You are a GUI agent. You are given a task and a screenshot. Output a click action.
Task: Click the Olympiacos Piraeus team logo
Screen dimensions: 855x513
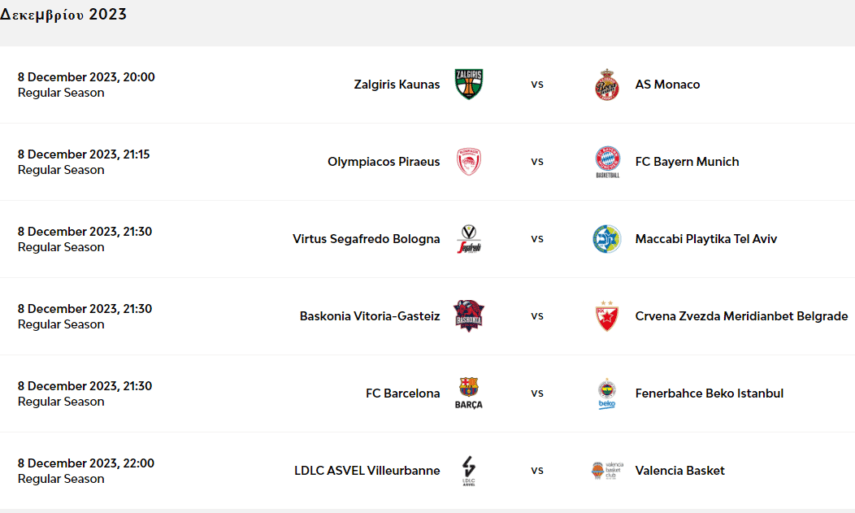pyautogui.click(x=469, y=162)
